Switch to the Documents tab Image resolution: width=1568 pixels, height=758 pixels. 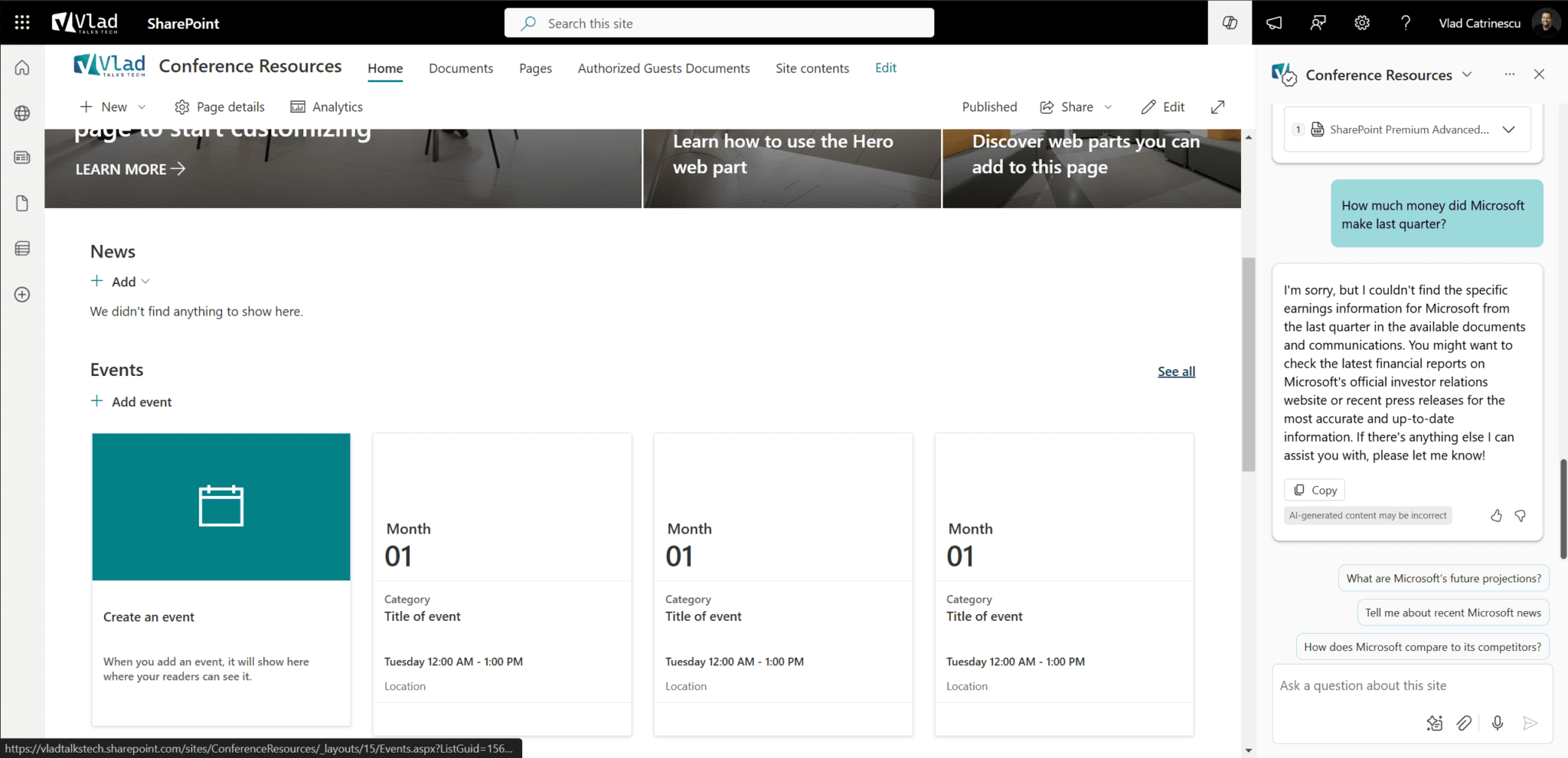[461, 68]
